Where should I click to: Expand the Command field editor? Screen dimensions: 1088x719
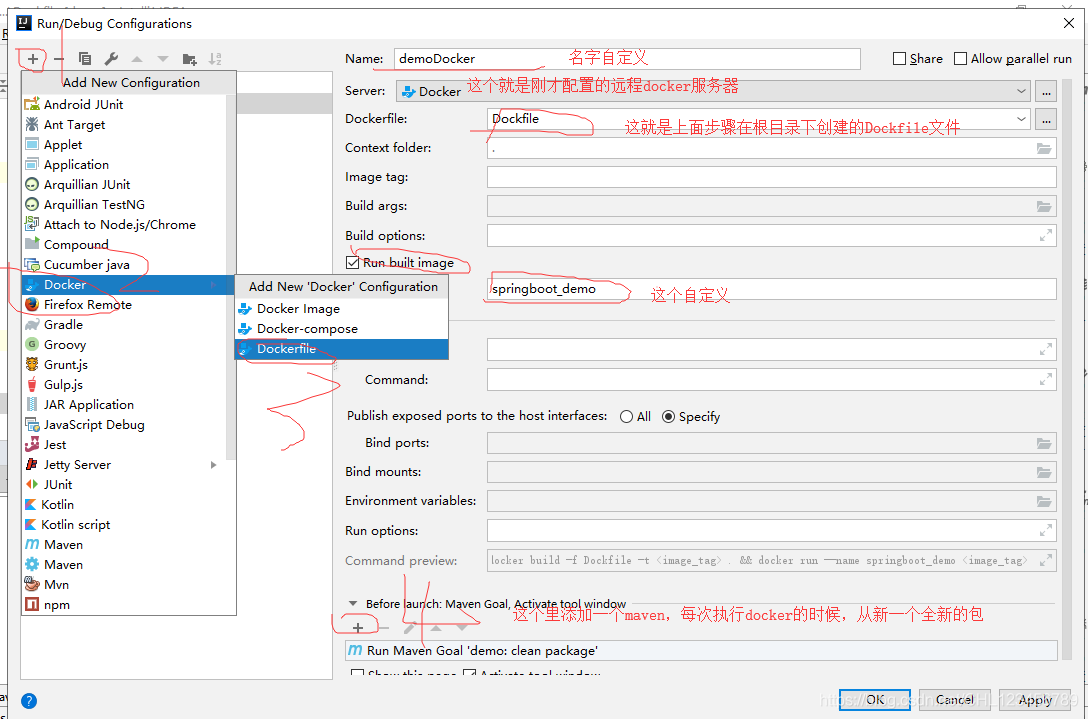point(1046,380)
